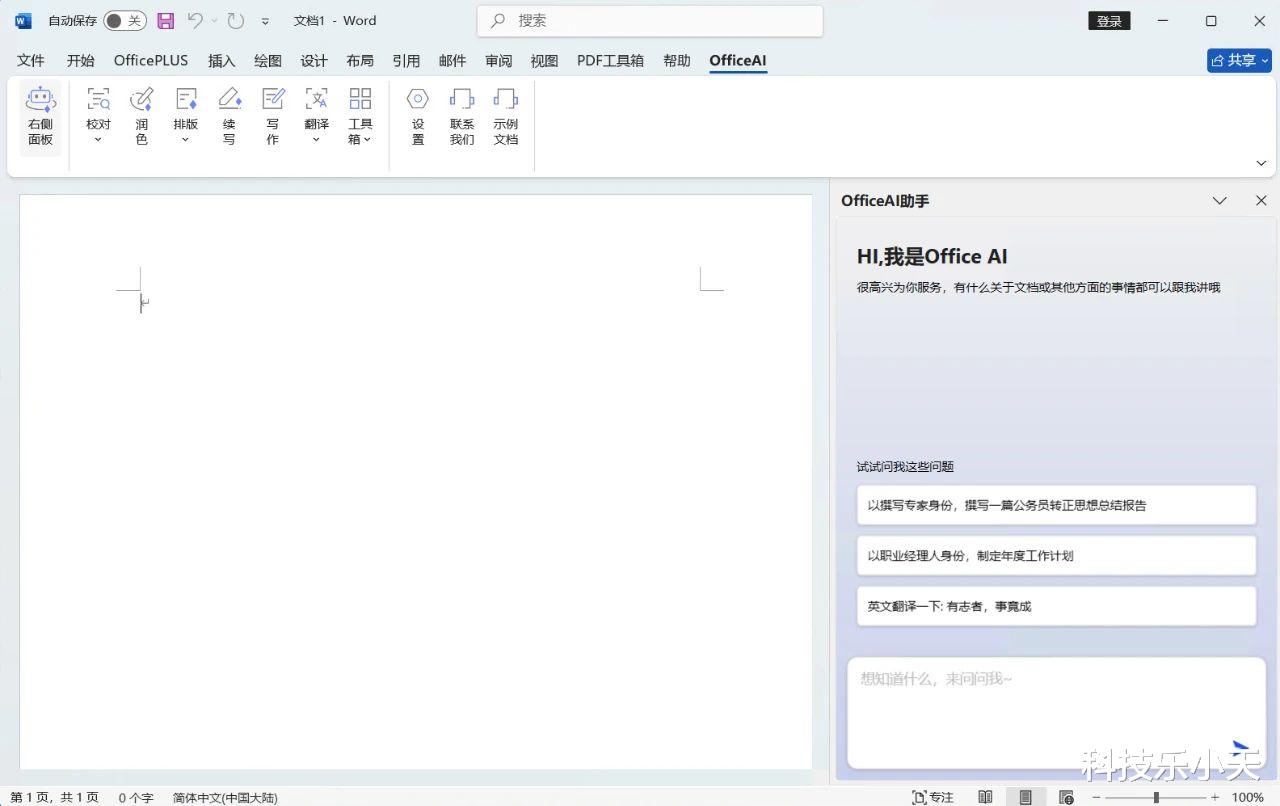Expand the 翻译 dropdown arrow
Image resolution: width=1280 pixels, height=806 pixels.
coord(316,139)
